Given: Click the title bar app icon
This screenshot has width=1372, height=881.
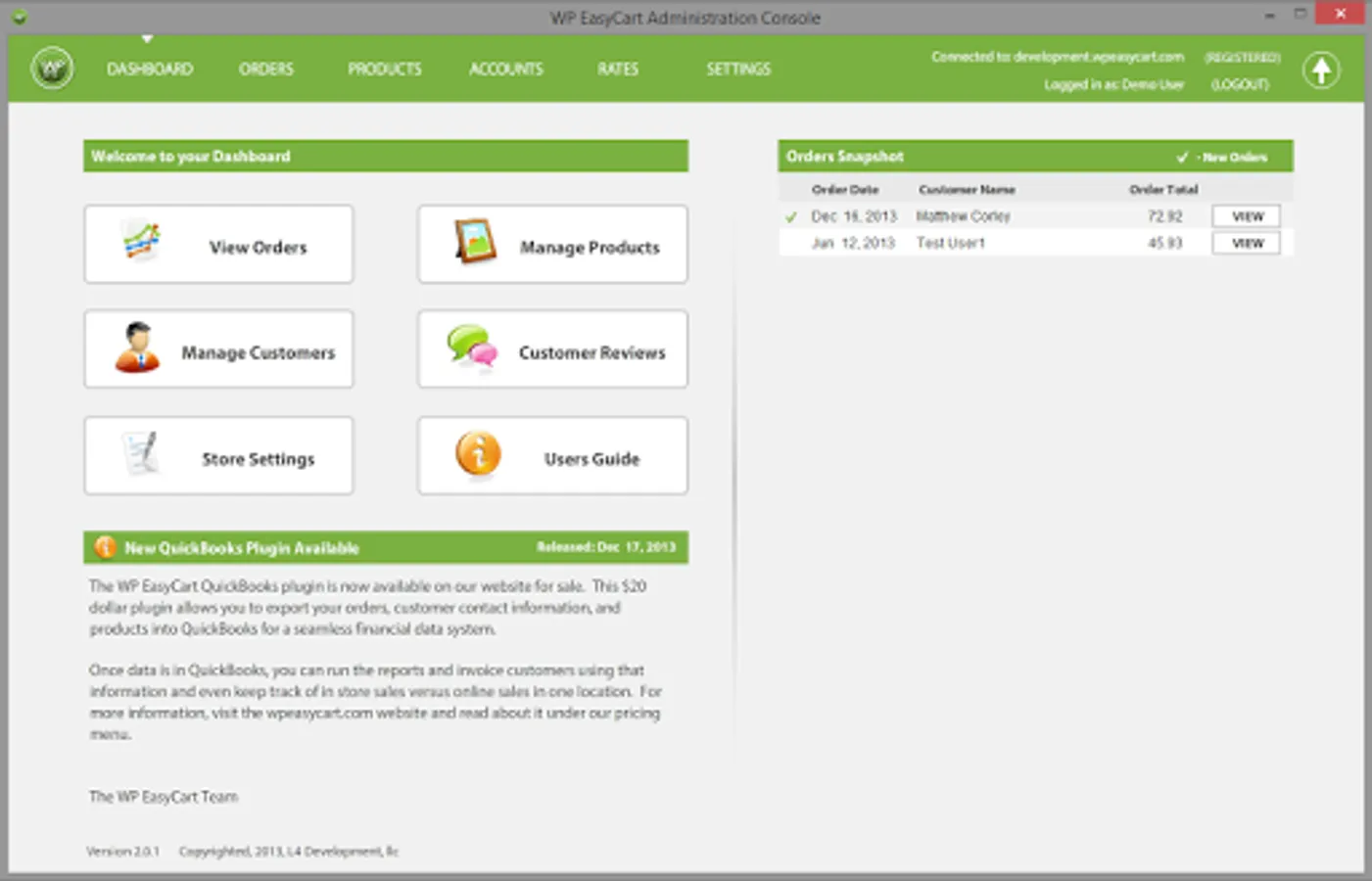Looking at the screenshot, I should 20,17.
